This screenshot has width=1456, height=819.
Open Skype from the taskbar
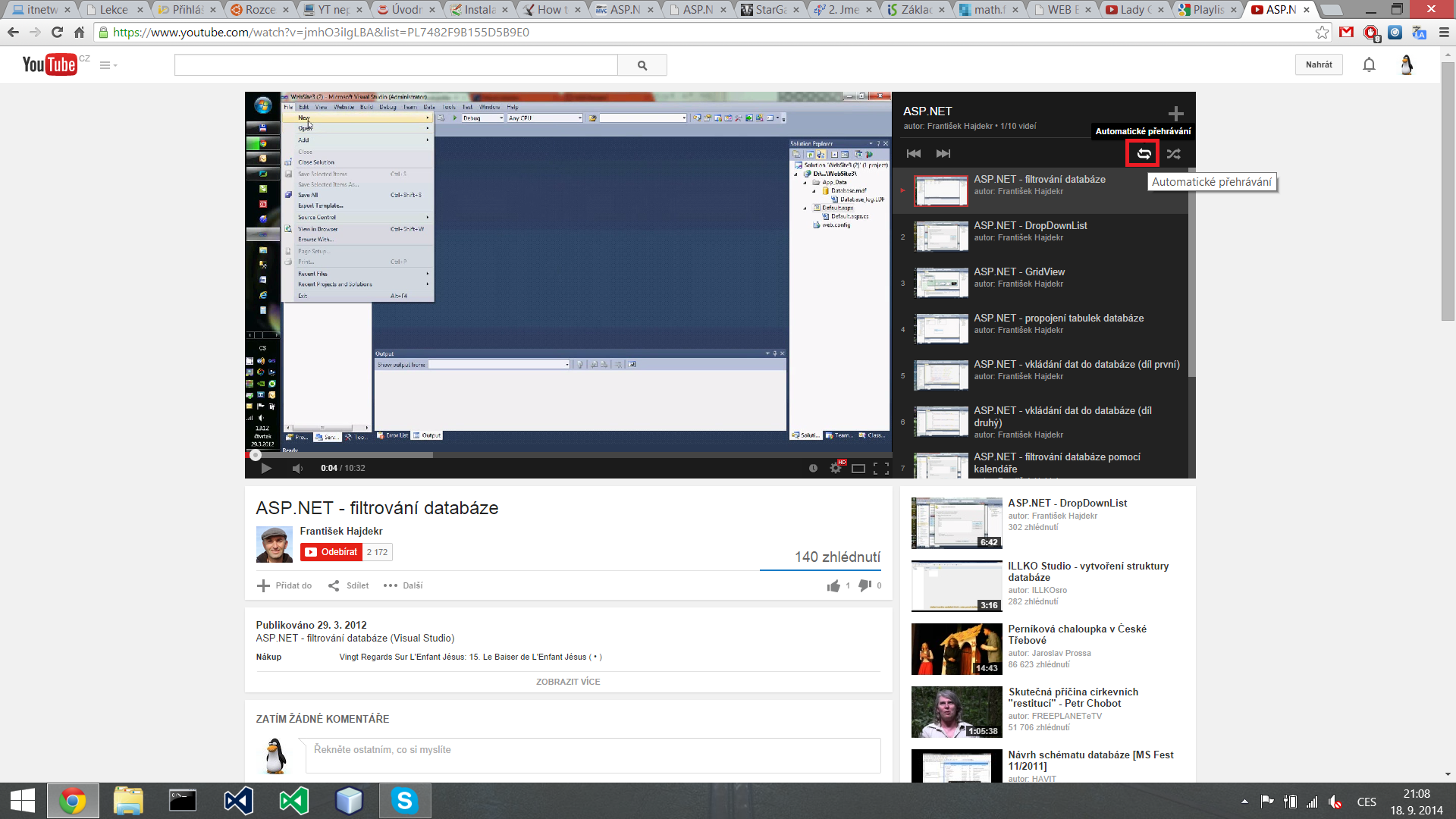(x=404, y=801)
